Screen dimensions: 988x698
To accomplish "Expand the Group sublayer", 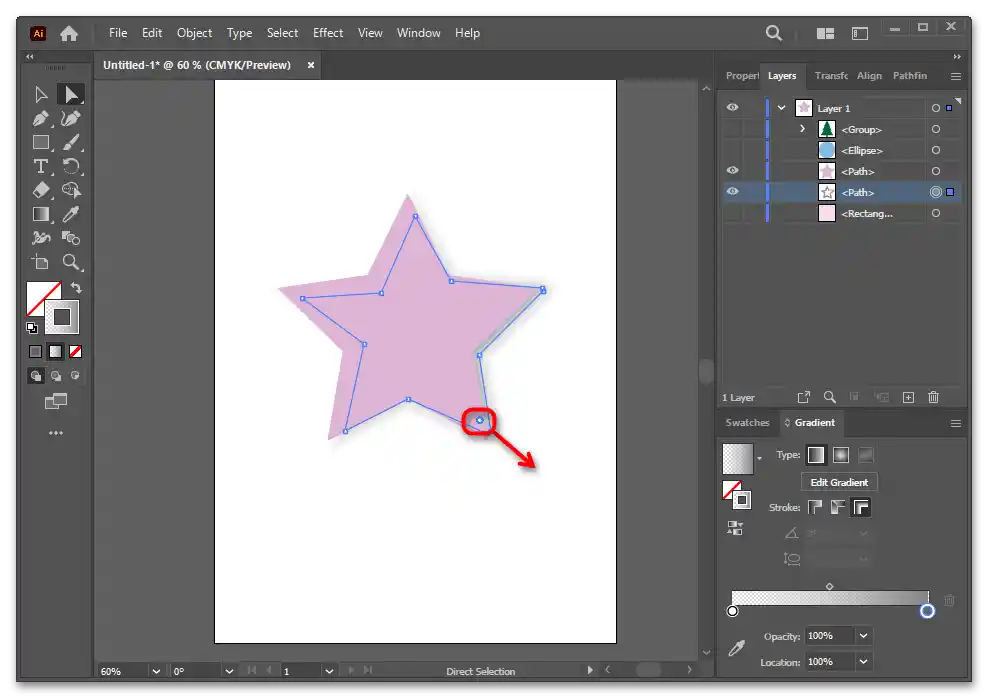I will click(x=802, y=129).
